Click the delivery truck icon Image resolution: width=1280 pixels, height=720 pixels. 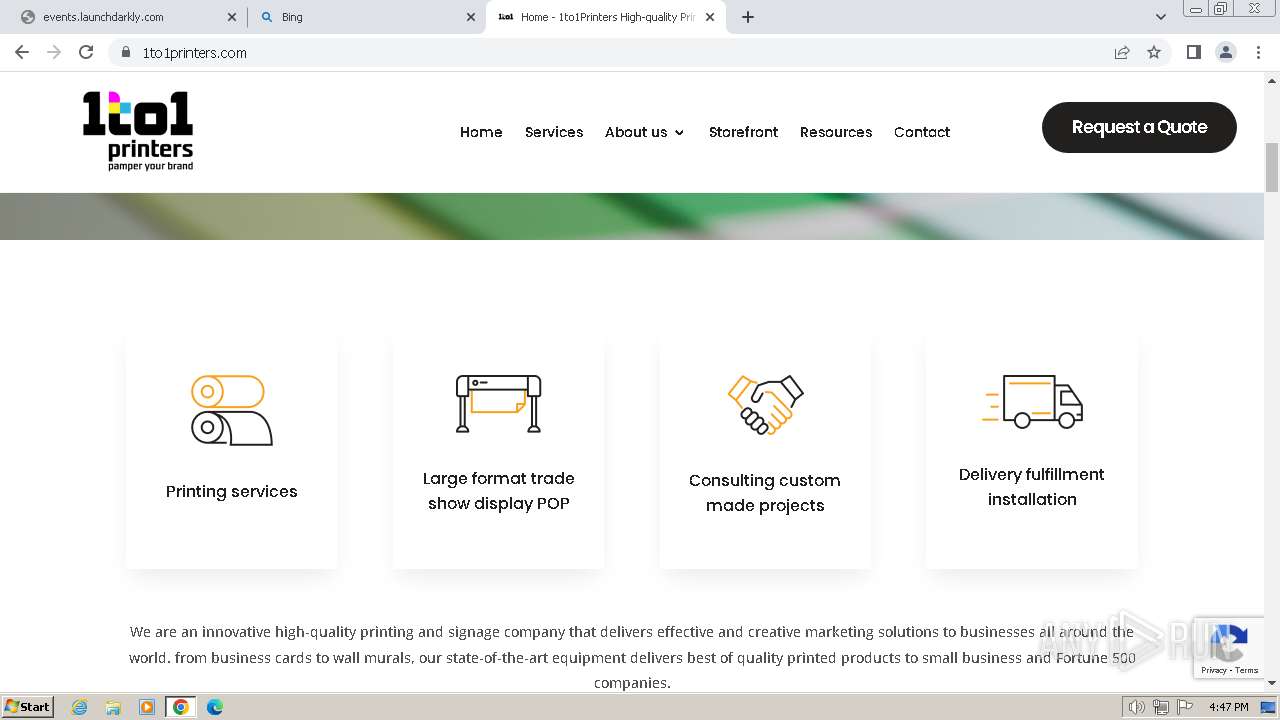tap(1032, 402)
